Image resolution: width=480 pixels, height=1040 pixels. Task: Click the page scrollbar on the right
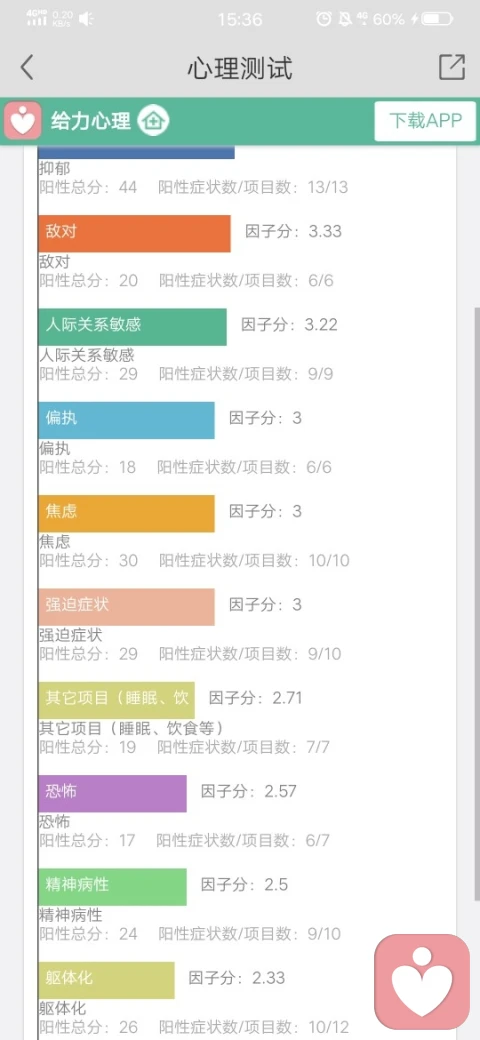476,604
